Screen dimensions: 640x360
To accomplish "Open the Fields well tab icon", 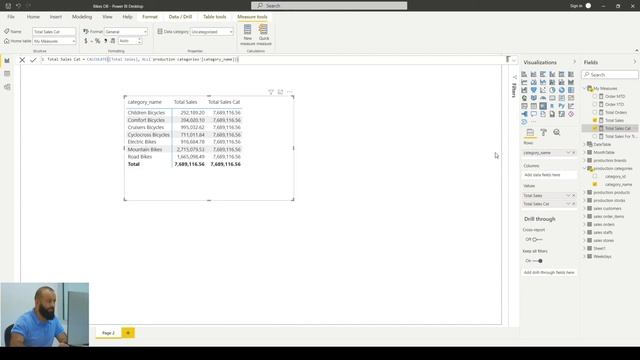I will [x=530, y=132].
